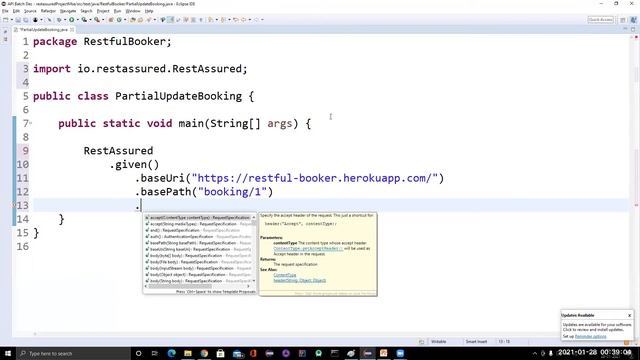Click proposal list scroll-down arrow

(254, 281)
